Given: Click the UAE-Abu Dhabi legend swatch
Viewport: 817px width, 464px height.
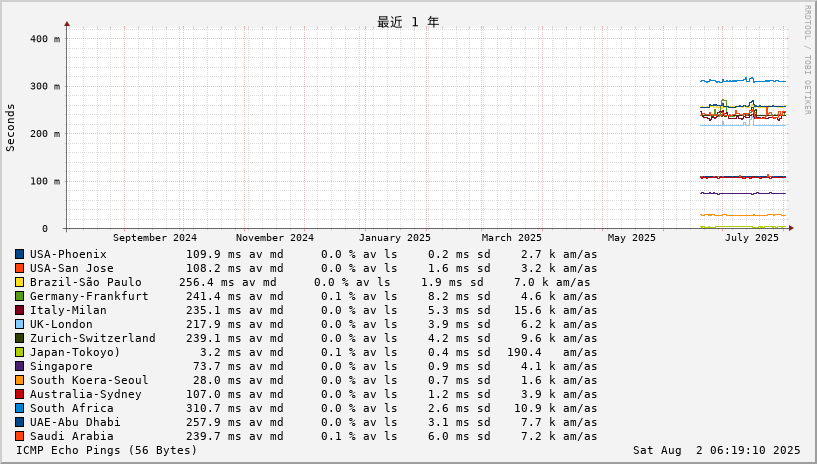Looking at the screenshot, I should click(x=19, y=422).
